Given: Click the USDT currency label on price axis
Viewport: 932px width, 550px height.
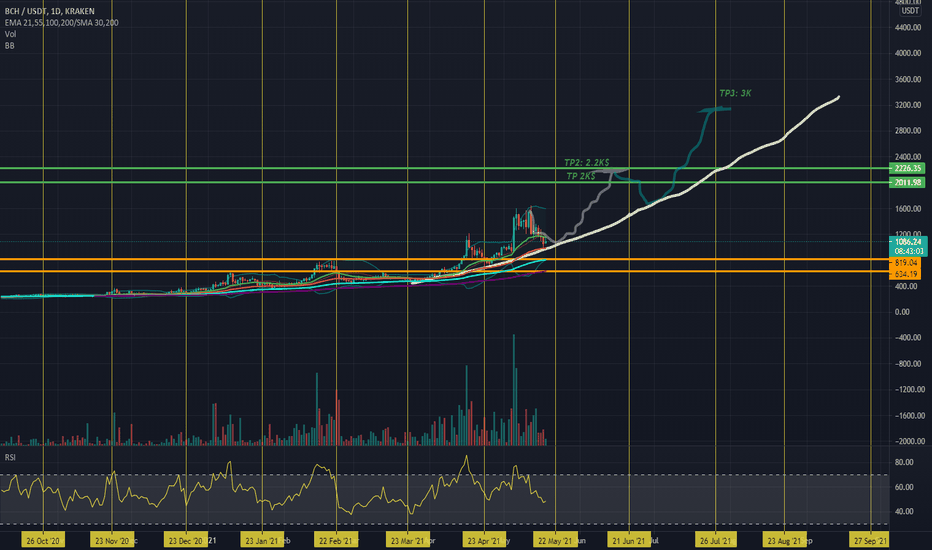Looking at the screenshot, I should point(910,11).
